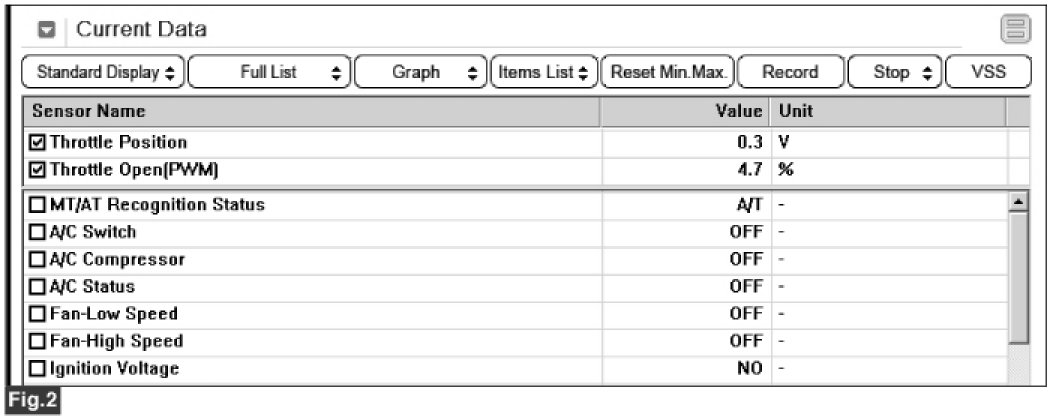
Task: Uncheck the Throttle Position checkbox
Action: pos(39,143)
